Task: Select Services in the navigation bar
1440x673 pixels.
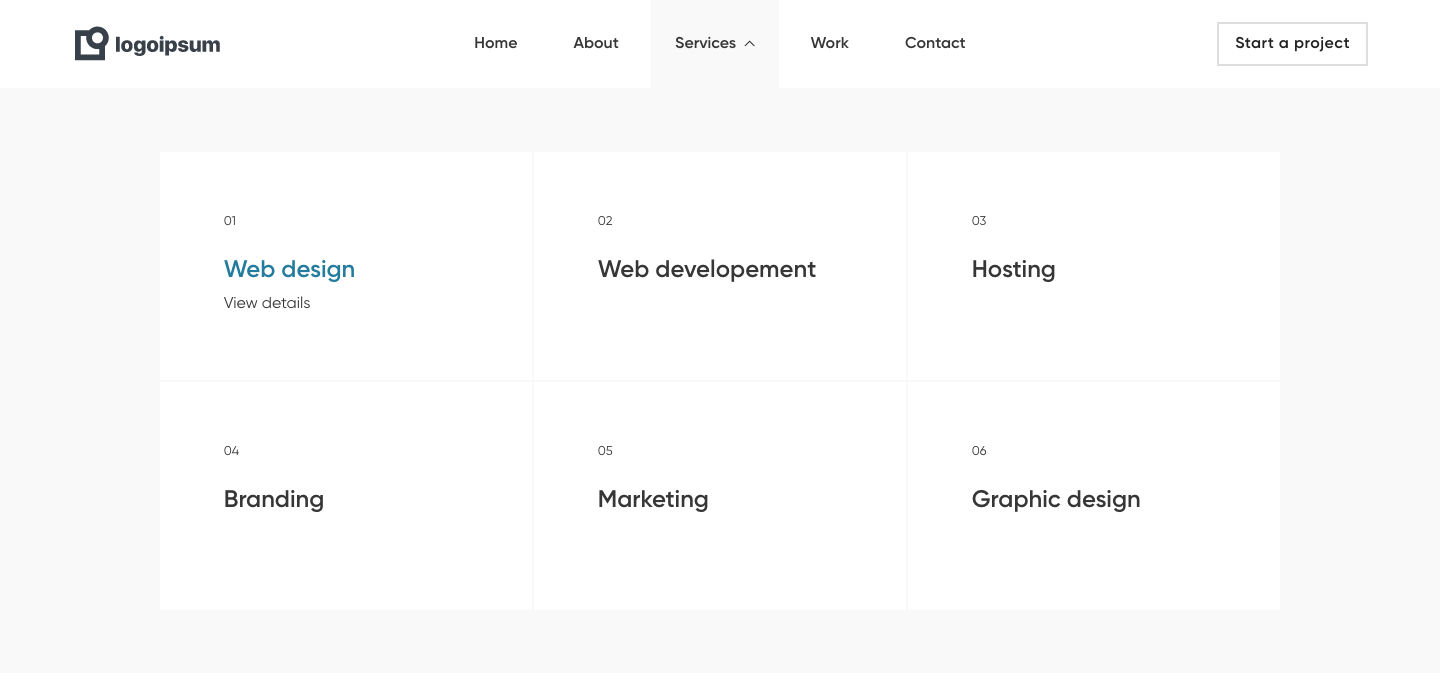Action: point(705,43)
